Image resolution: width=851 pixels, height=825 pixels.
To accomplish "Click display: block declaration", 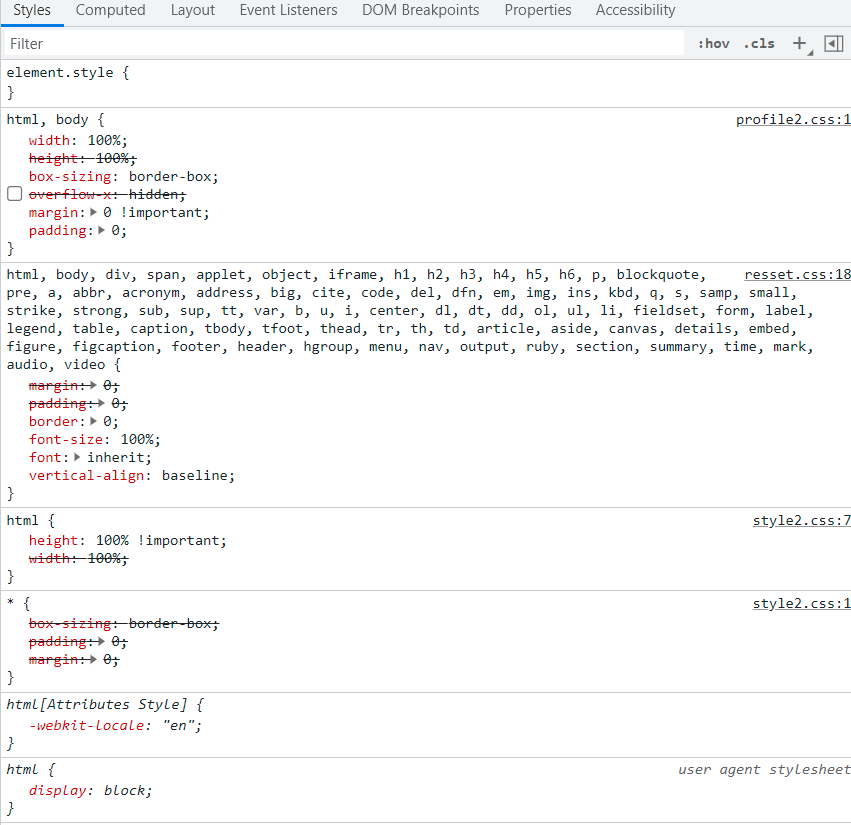I will [90, 790].
